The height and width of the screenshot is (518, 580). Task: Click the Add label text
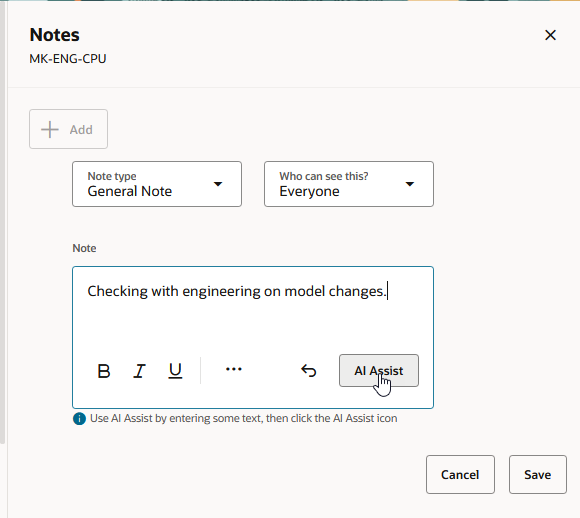[x=81, y=130]
